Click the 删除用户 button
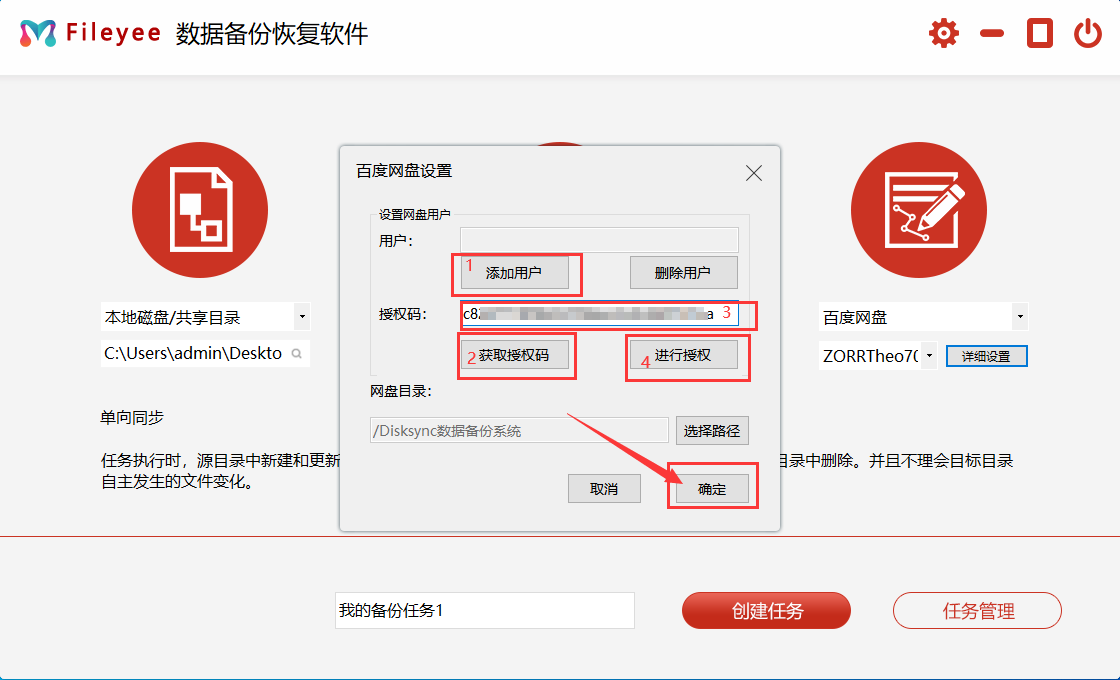 tap(684, 272)
